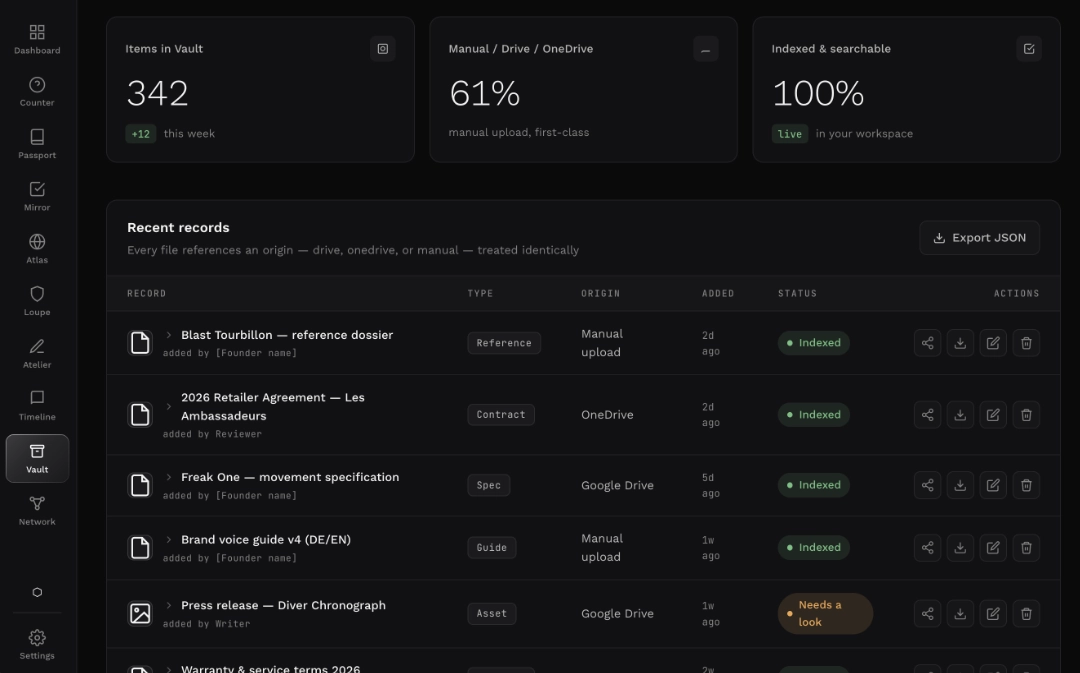1080x673 pixels.
Task: Export records with Export JSON button
Action: pyautogui.click(x=979, y=238)
